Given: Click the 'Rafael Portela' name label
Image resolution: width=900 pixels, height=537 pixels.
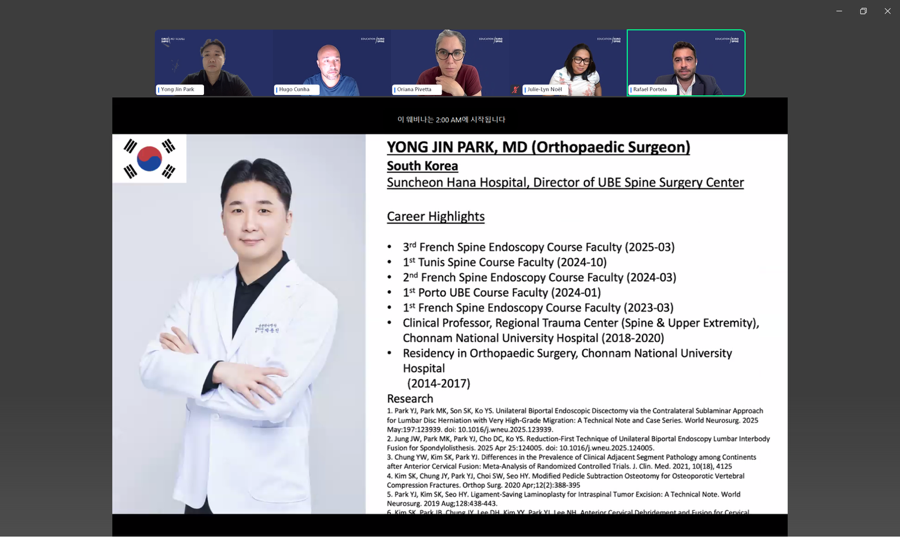Looking at the screenshot, I should tap(651, 90).
